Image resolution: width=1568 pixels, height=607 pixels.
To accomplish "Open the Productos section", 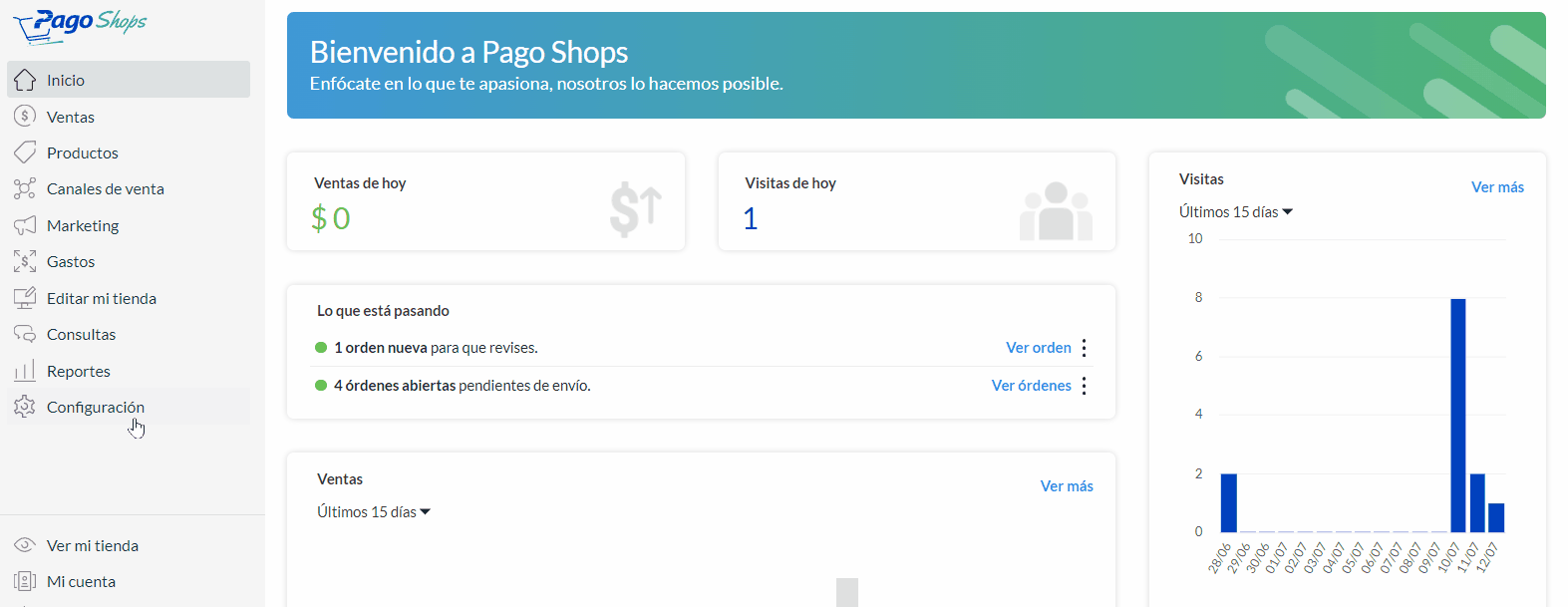I will pos(129,152).
